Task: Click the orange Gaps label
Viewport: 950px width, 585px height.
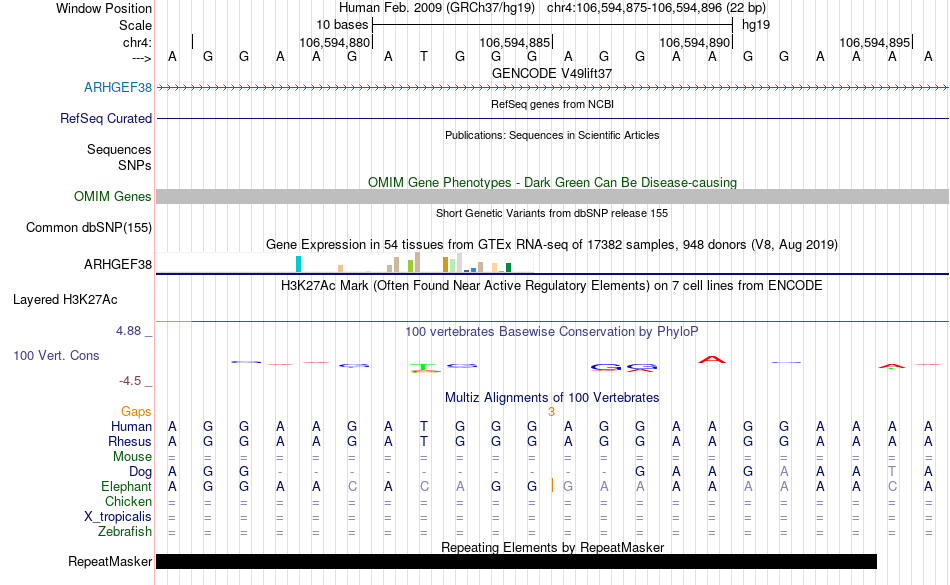Action: [136, 412]
